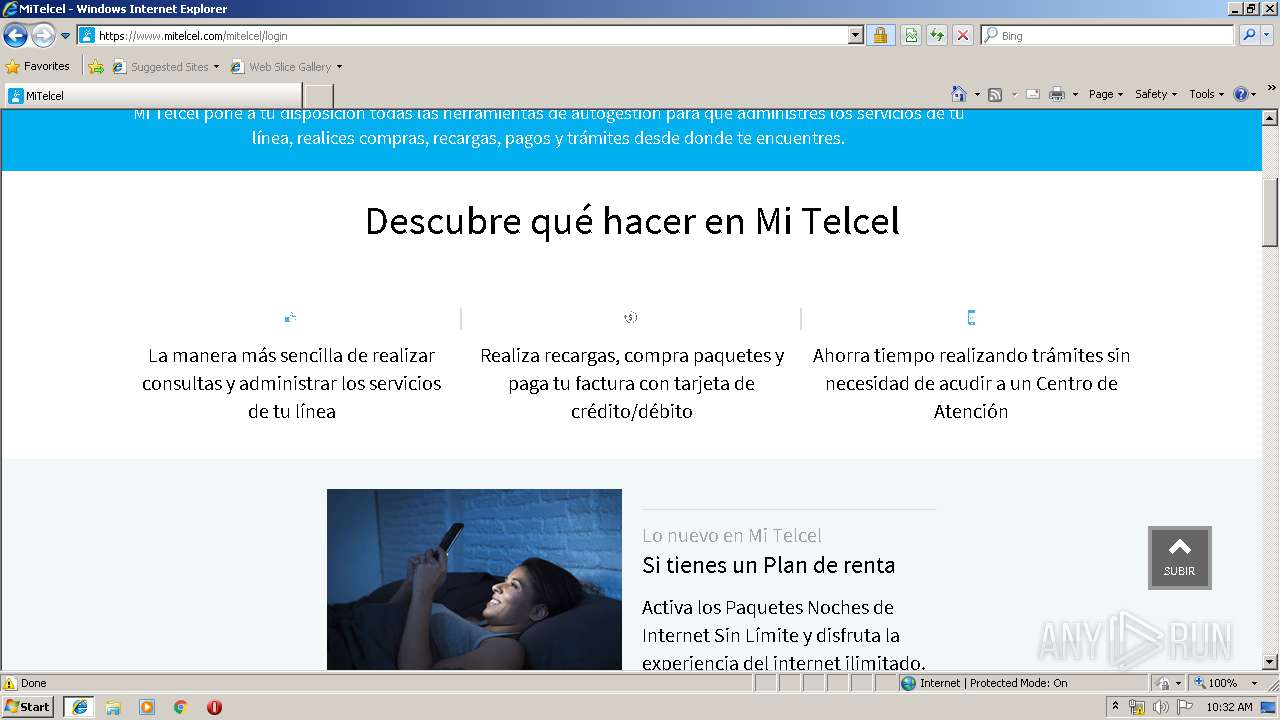The height and width of the screenshot is (720, 1280).
Task: Click the scrollbar down arrow
Action: 1270,662
